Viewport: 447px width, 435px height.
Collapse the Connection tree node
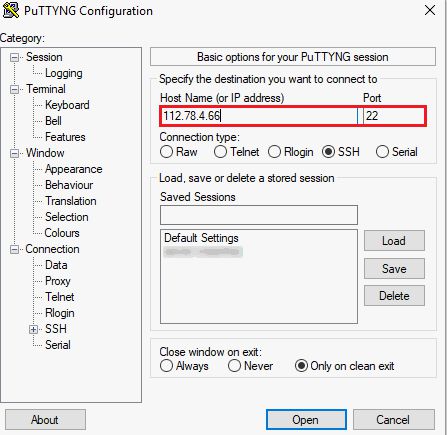tap(14, 250)
